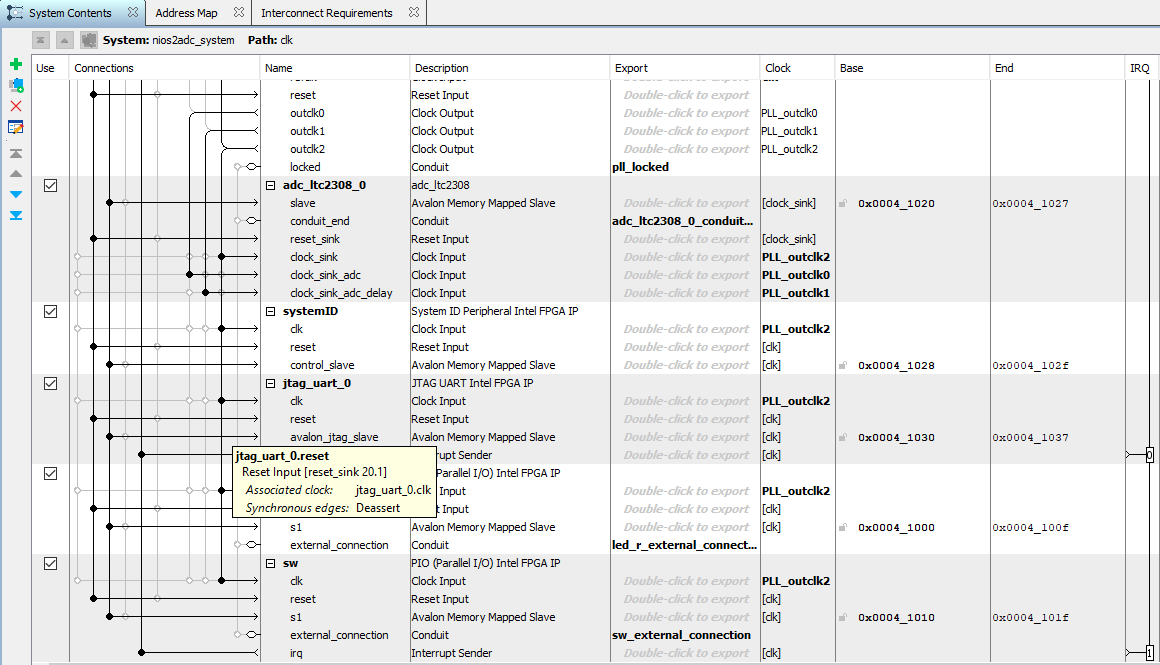Close the Address Map tab using its X
The width and height of the screenshot is (1160, 665).
coord(238,12)
